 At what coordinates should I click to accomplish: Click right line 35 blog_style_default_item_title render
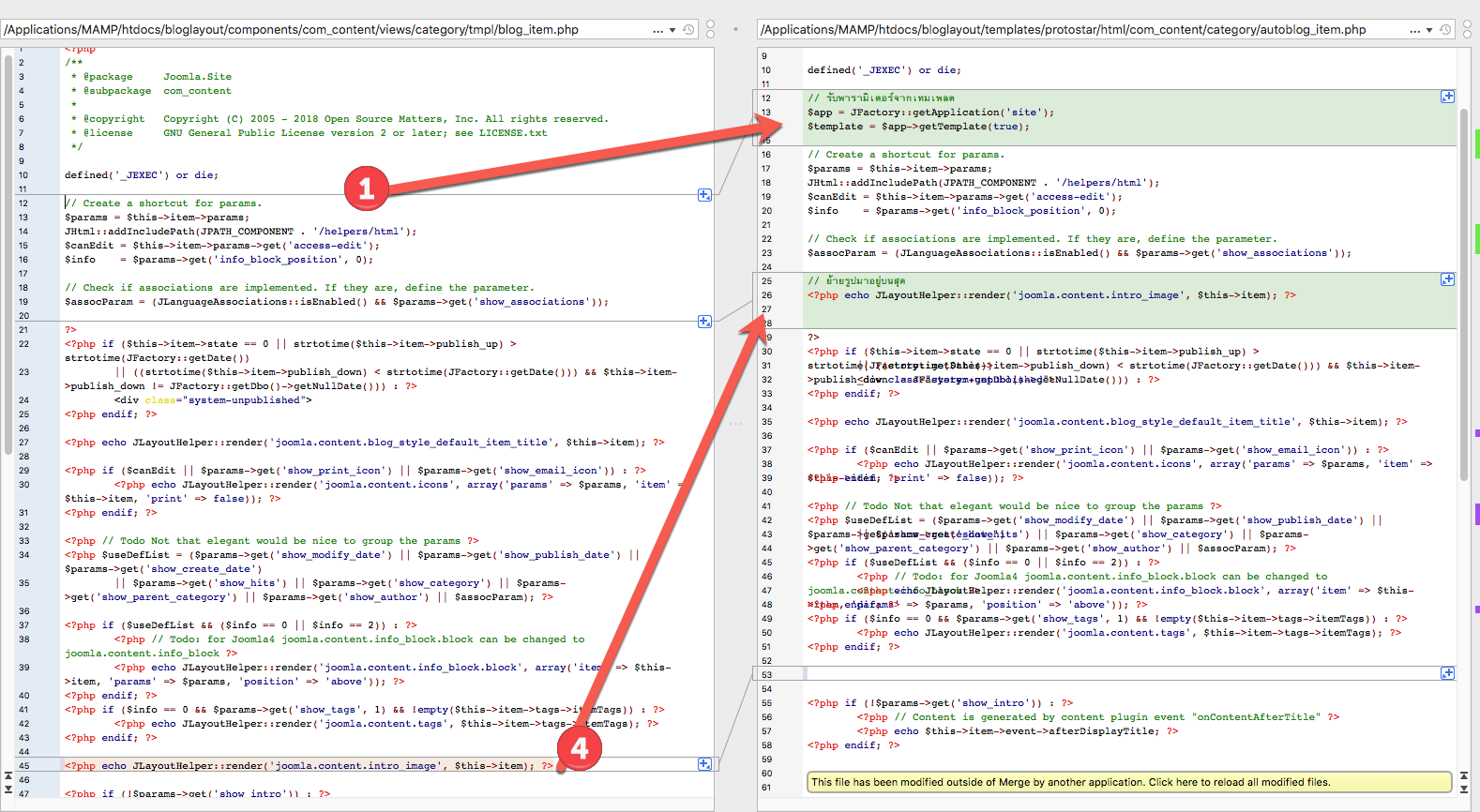click(x=1108, y=422)
